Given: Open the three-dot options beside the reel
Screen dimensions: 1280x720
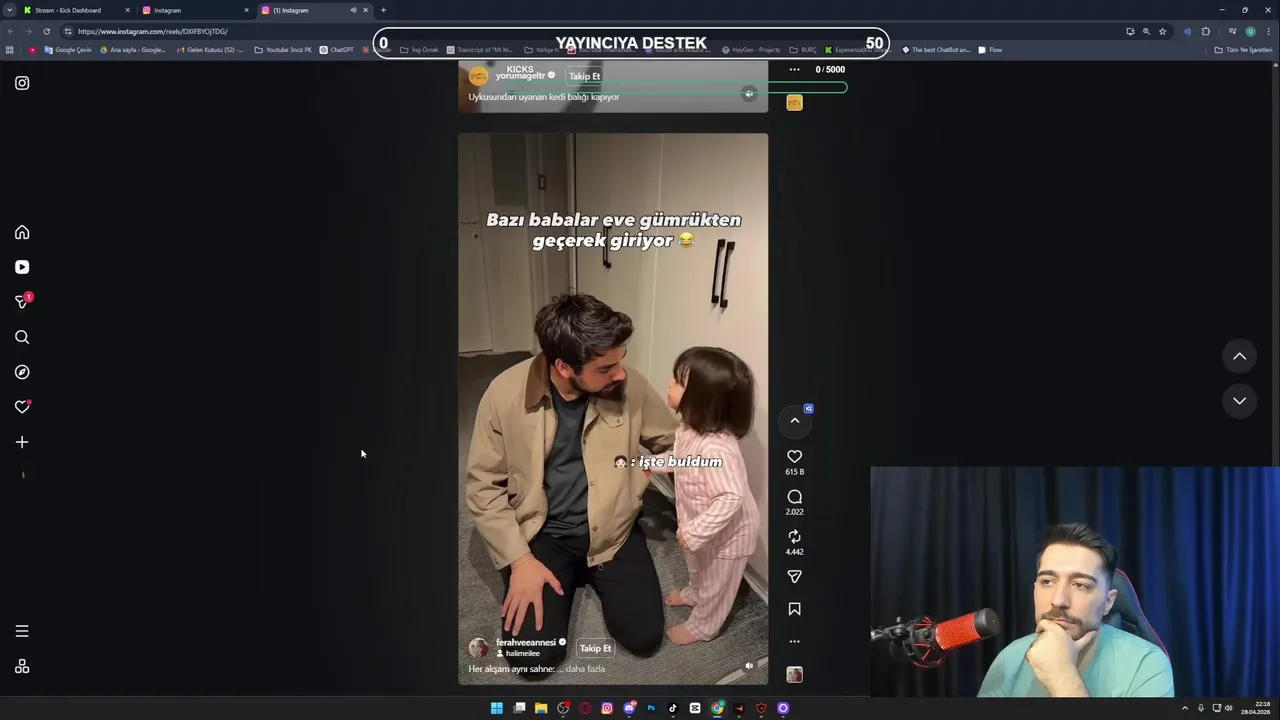Looking at the screenshot, I should pyautogui.click(x=795, y=641).
